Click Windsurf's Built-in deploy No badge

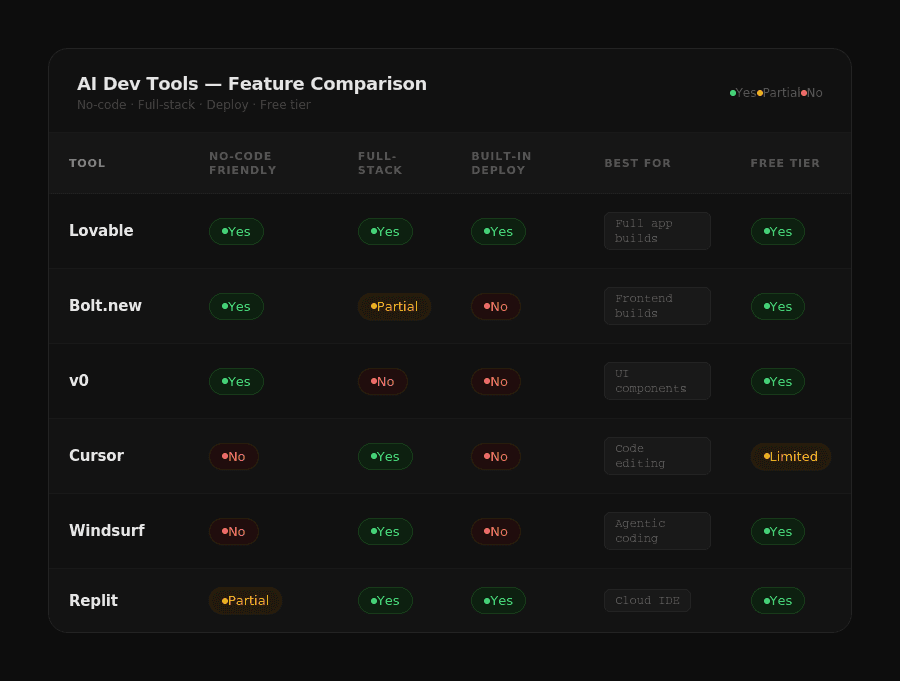pos(496,531)
